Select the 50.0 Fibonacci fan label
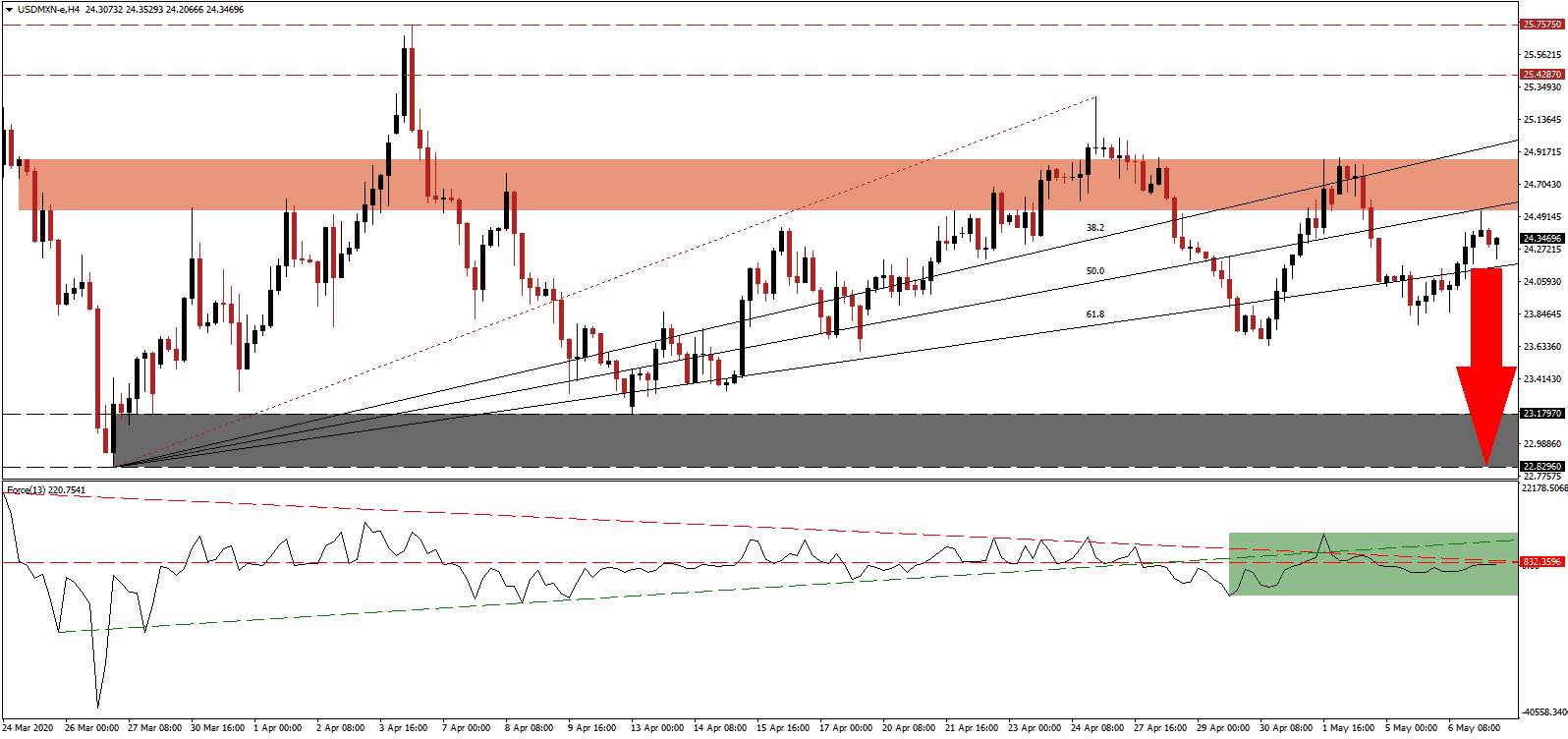This screenshot has height=739, width=1568. coord(1094,271)
